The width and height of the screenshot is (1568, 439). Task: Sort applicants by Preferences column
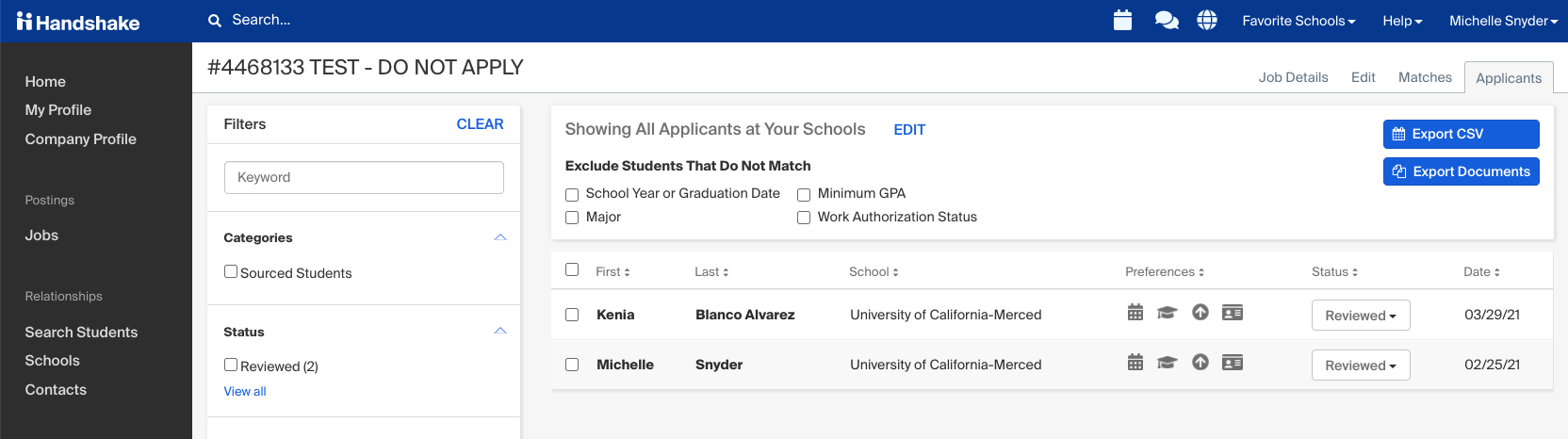coord(1165,271)
